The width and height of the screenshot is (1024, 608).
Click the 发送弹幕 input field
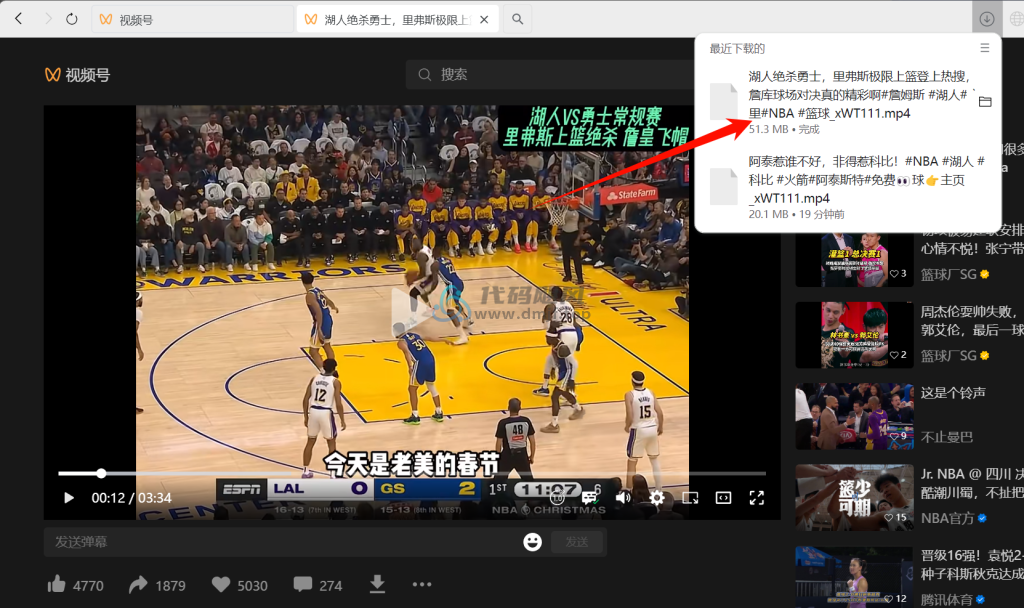(x=281, y=542)
